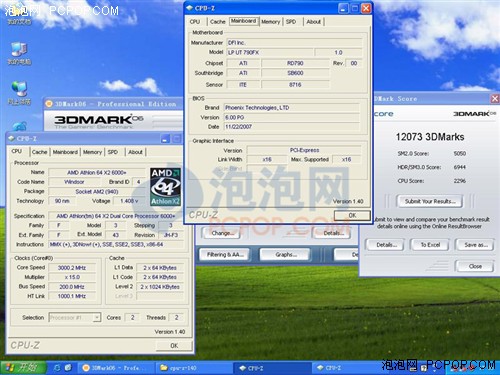The image size is (500, 375).
Task: Click the Windsor code name field
Action: click(74, 182)
